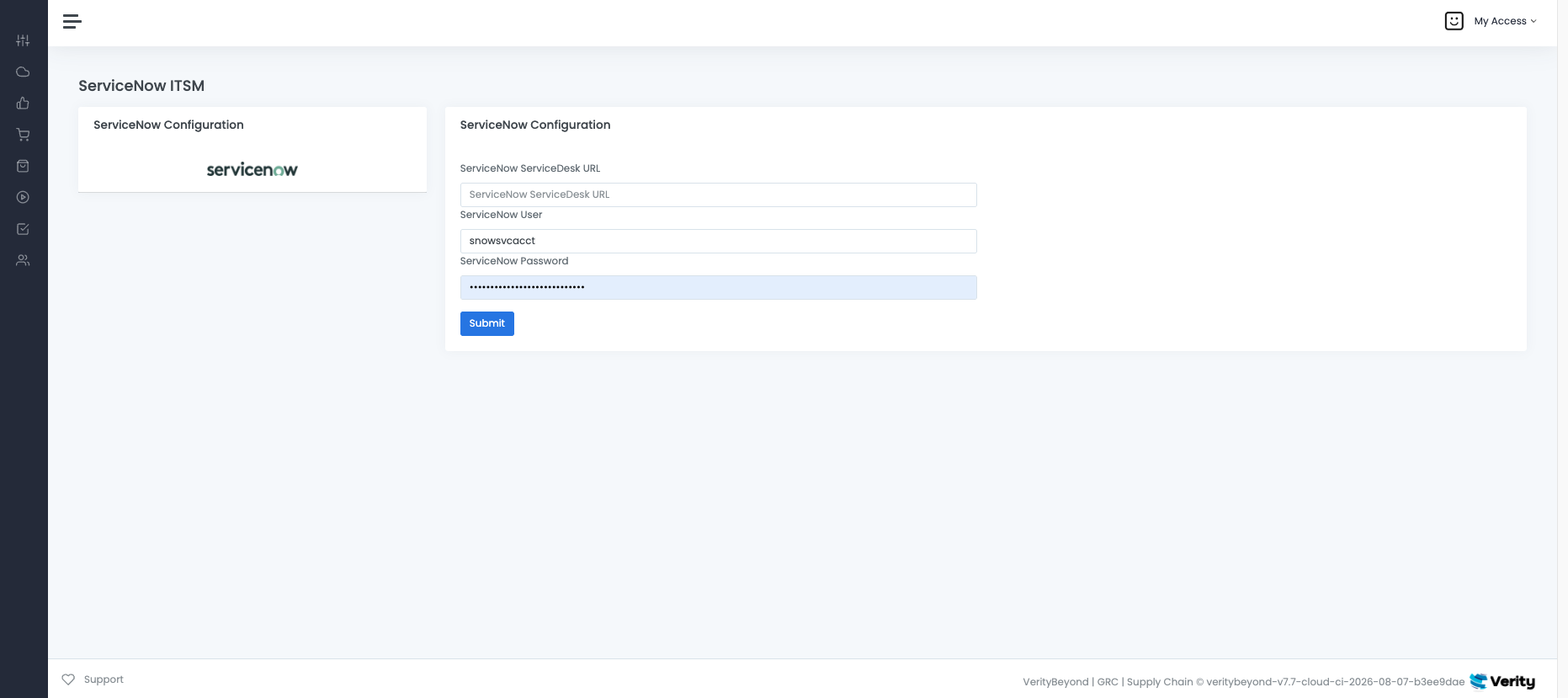Select the thumbs-up icon in sidebar
Viewport: 1568px width, 698px height.
click(23, 104)
